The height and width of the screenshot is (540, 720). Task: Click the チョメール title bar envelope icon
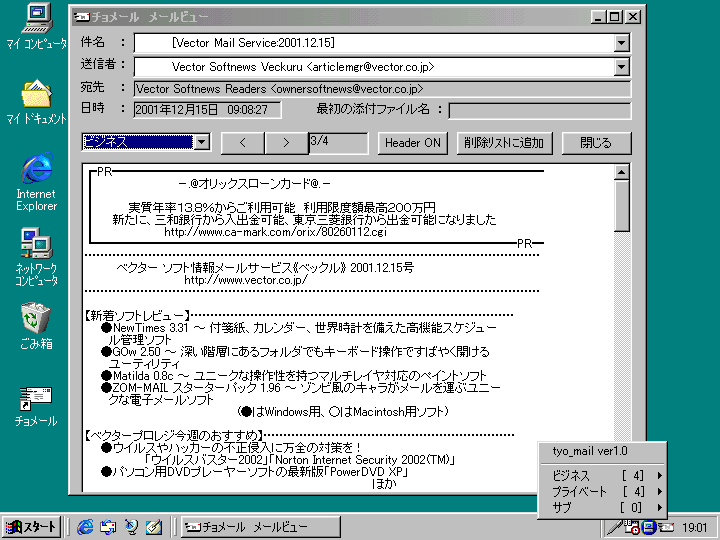[x=81, y=17]
